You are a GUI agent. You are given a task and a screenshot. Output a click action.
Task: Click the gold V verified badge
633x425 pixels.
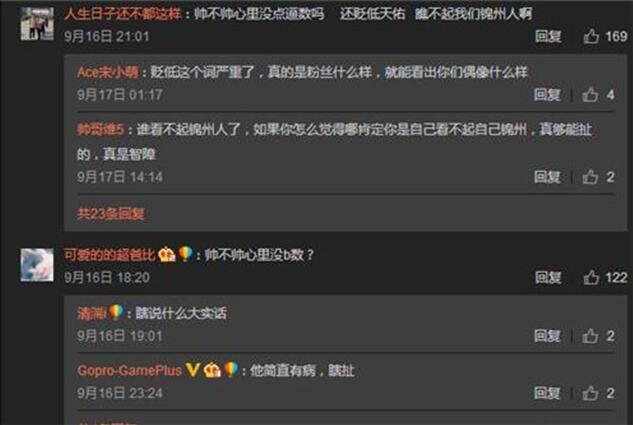click(x=193, y=370)
